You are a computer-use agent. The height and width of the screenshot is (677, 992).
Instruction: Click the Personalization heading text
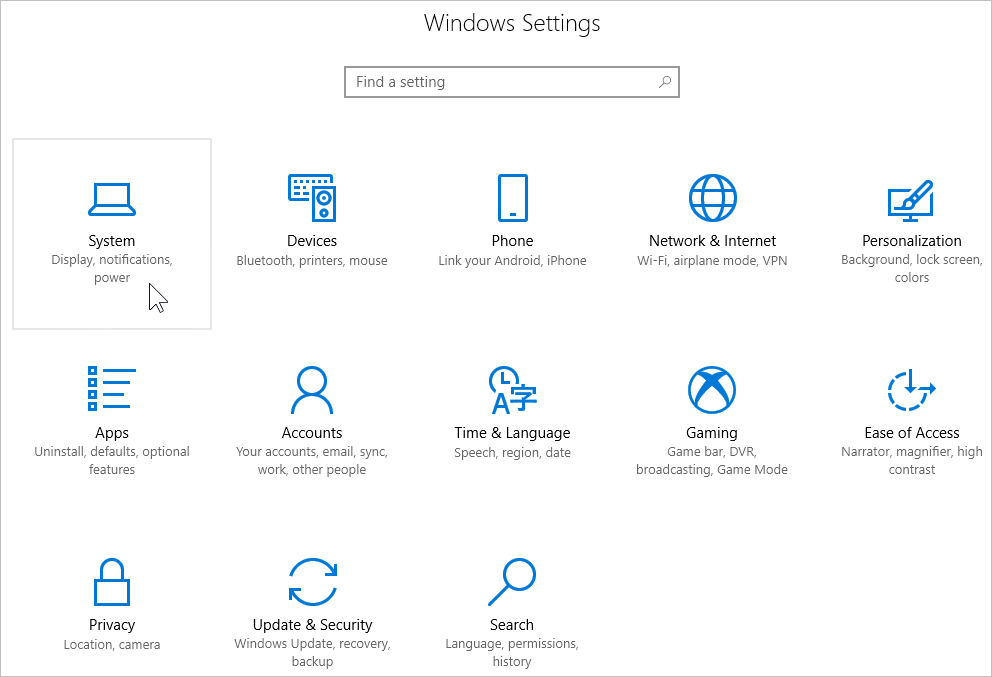(912, 240)
